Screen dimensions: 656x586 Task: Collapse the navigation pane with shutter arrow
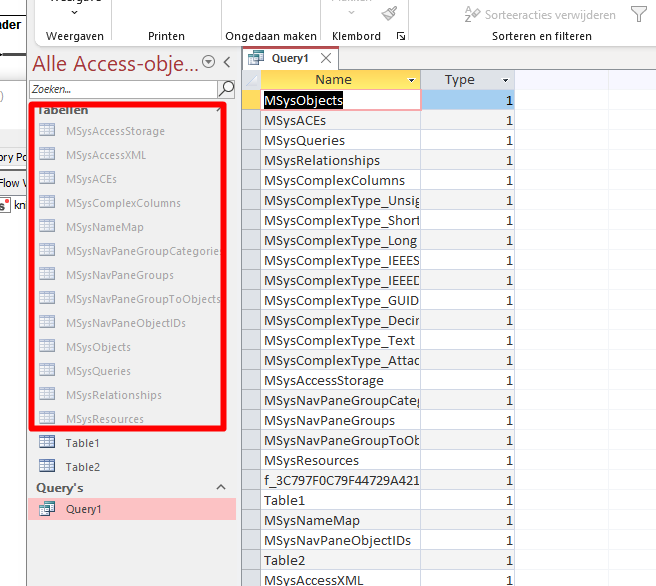click(x=227, y=62)
